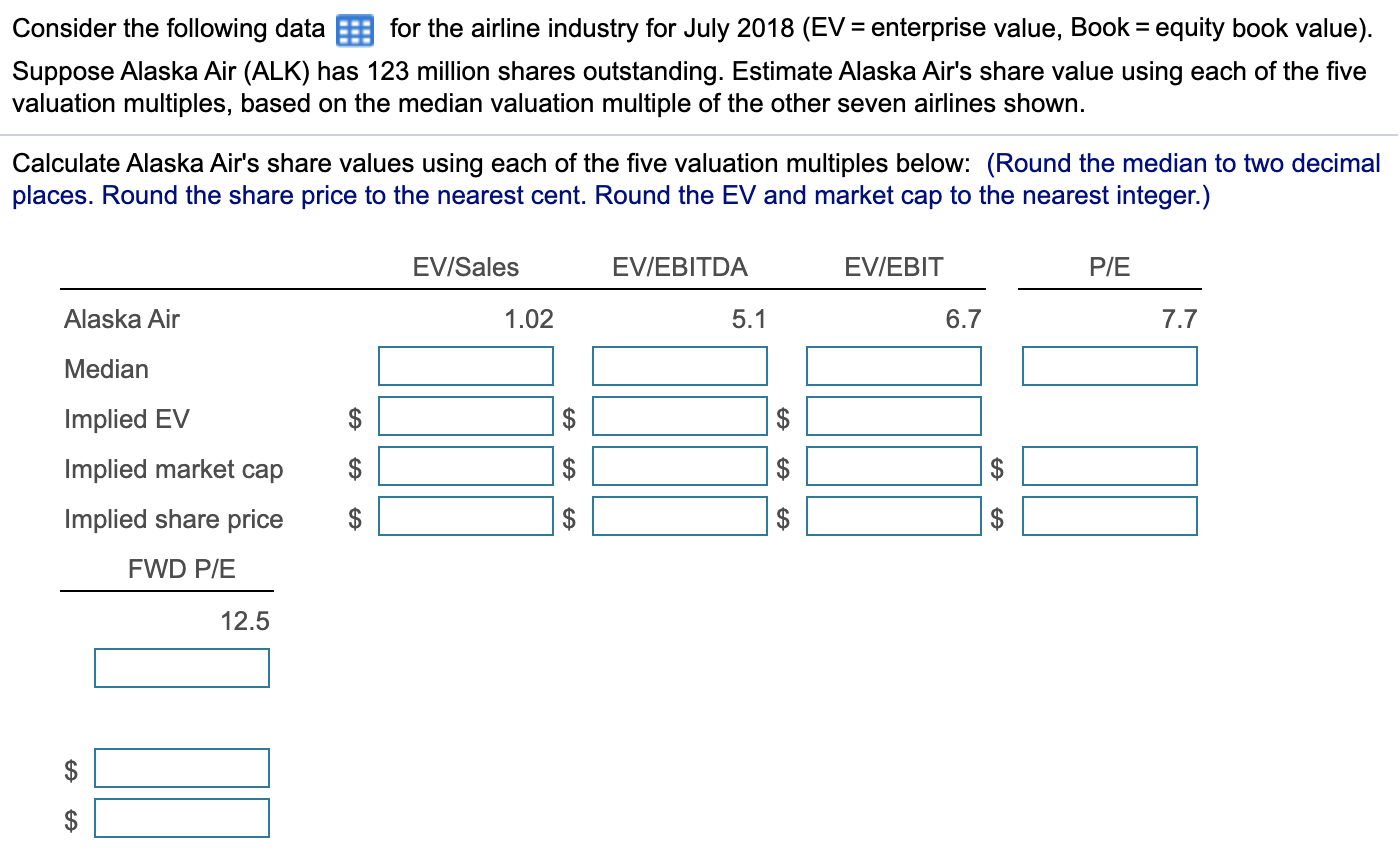
Task: Click the Median input under EV/Sales
Action: tap(466, 366)
